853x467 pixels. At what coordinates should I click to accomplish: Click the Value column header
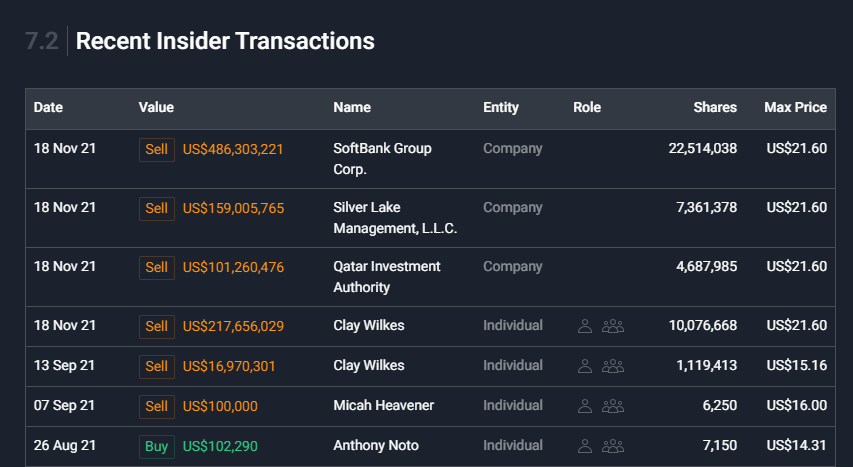156,108
